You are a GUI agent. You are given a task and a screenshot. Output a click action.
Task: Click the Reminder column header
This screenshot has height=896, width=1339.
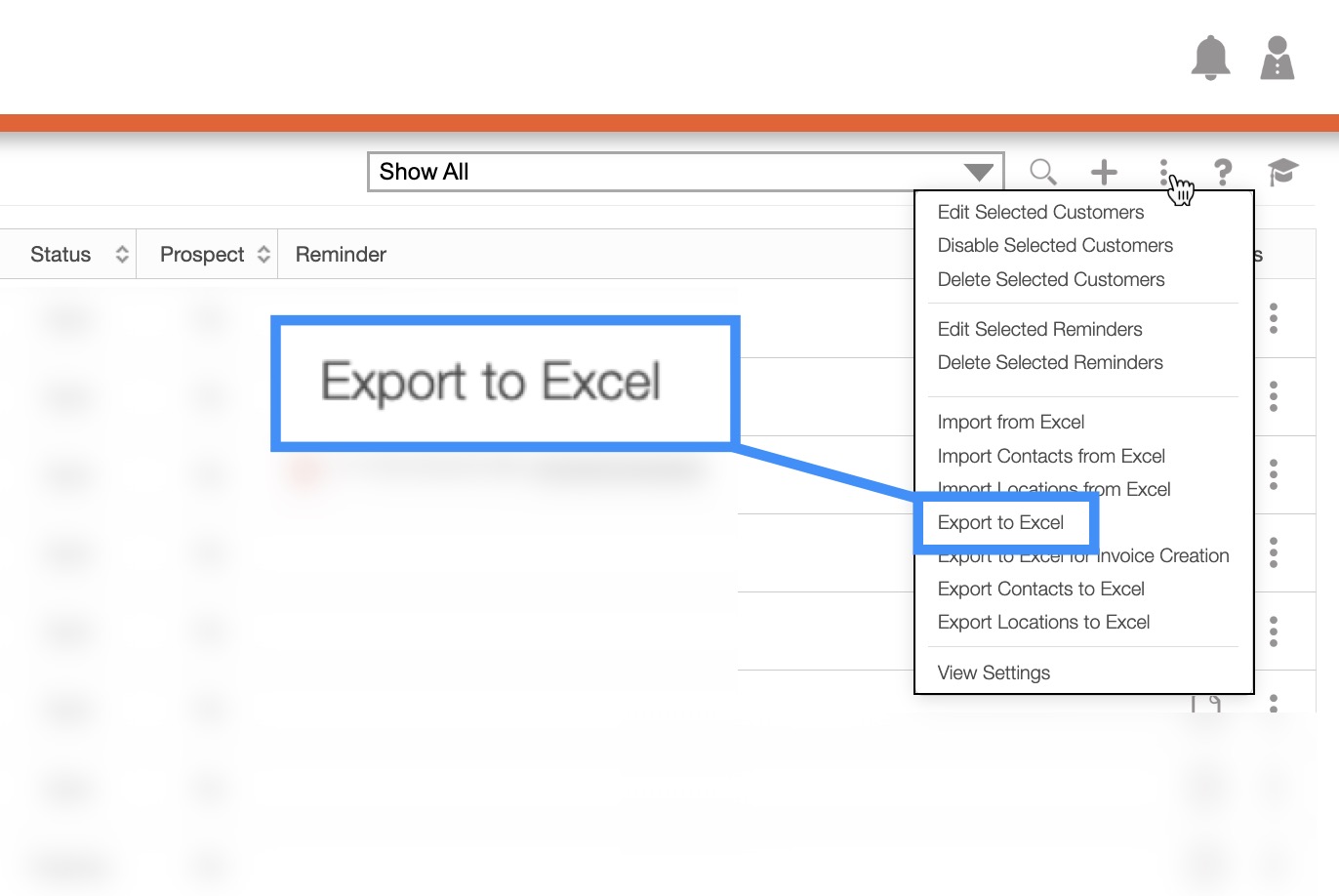[x=341, y=255]
